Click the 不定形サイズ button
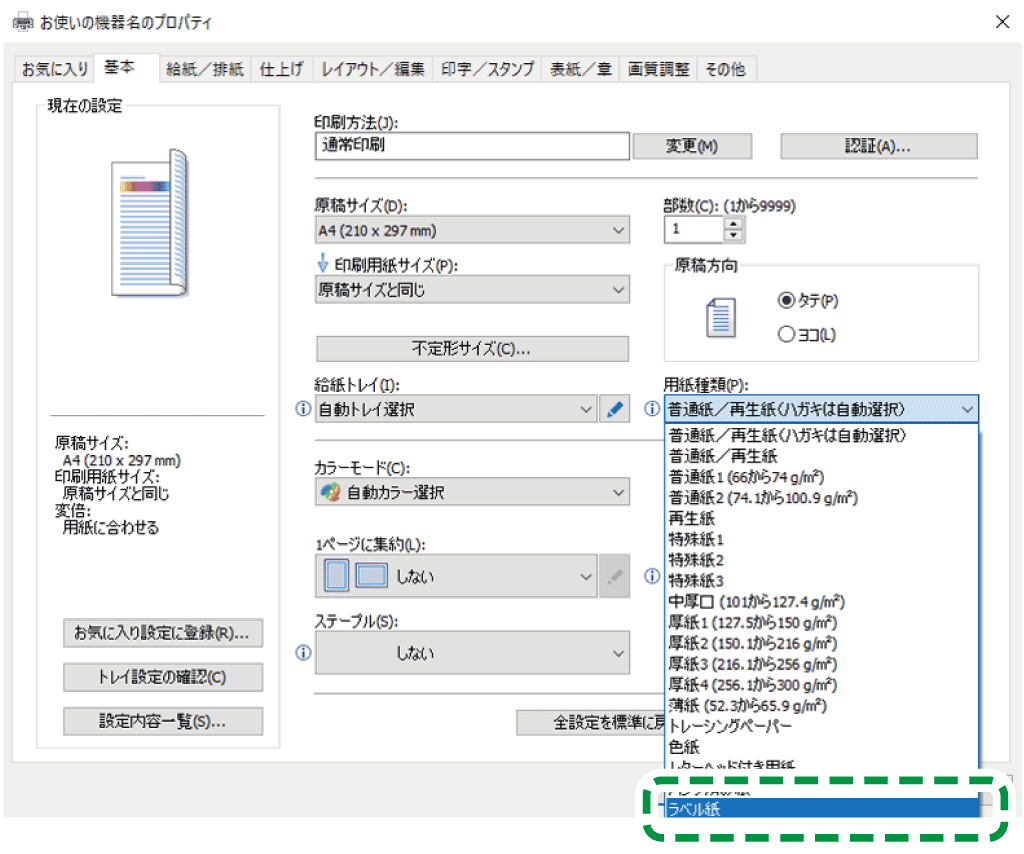 (x=472, y=349)
